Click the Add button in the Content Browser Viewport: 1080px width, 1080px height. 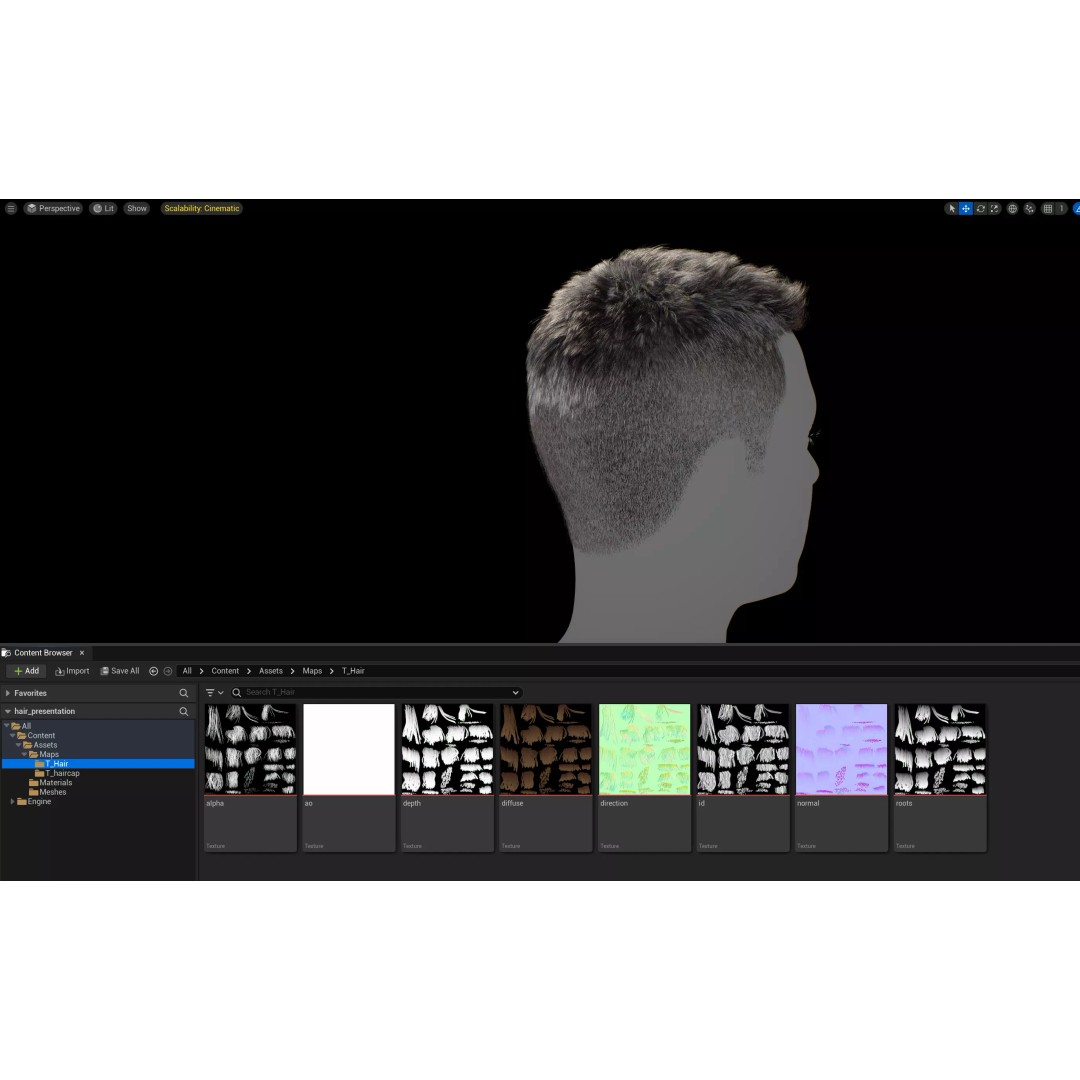tap(26, 671)
